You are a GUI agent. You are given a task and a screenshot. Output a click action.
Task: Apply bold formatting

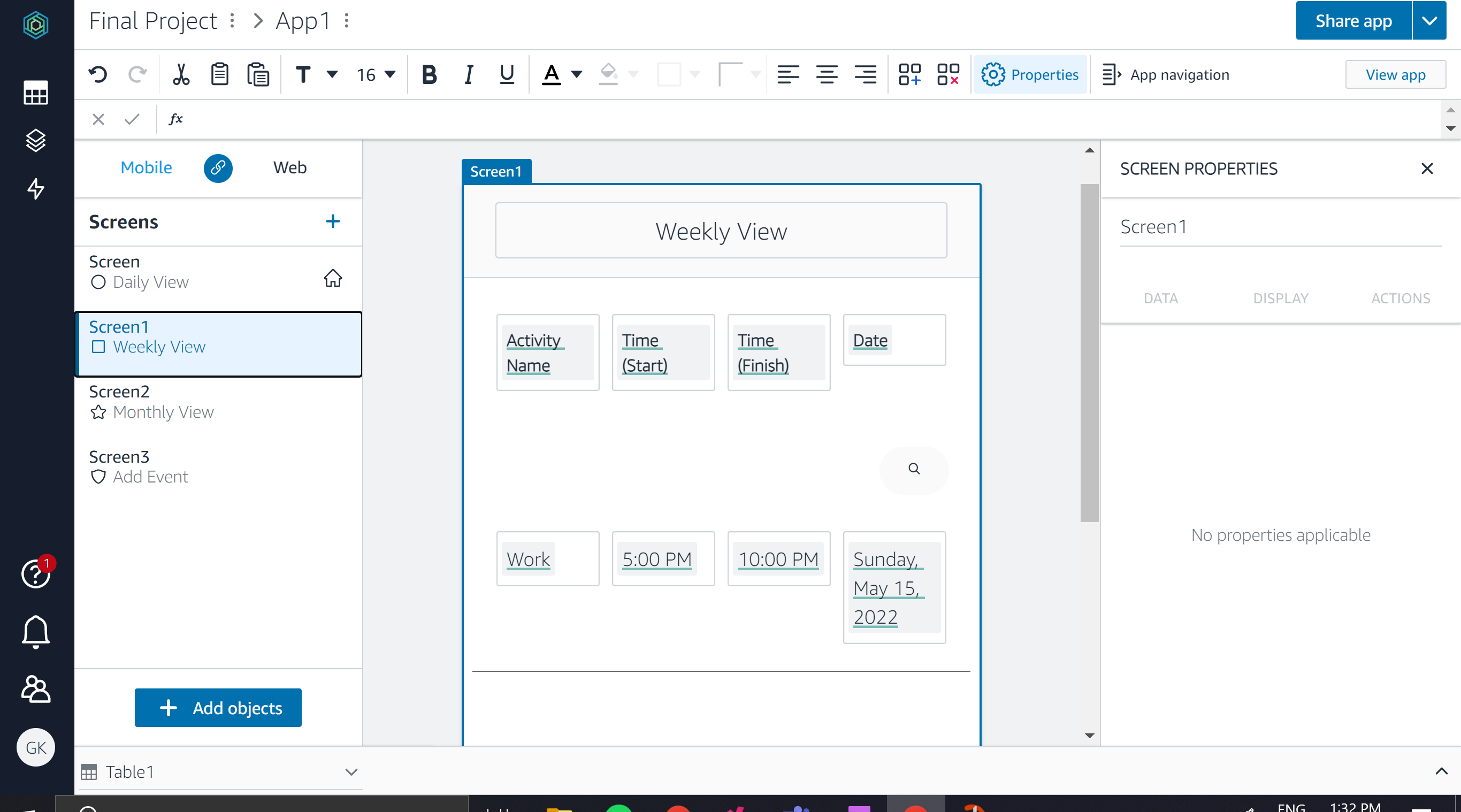click(430, 74)
